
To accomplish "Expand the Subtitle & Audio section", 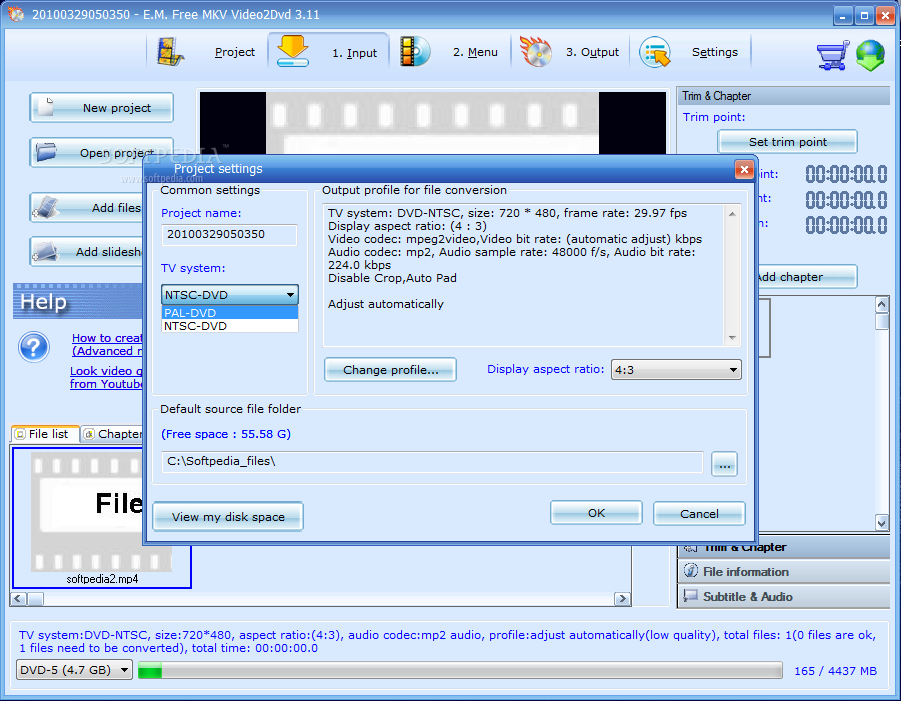I will (x=784, y=596).
